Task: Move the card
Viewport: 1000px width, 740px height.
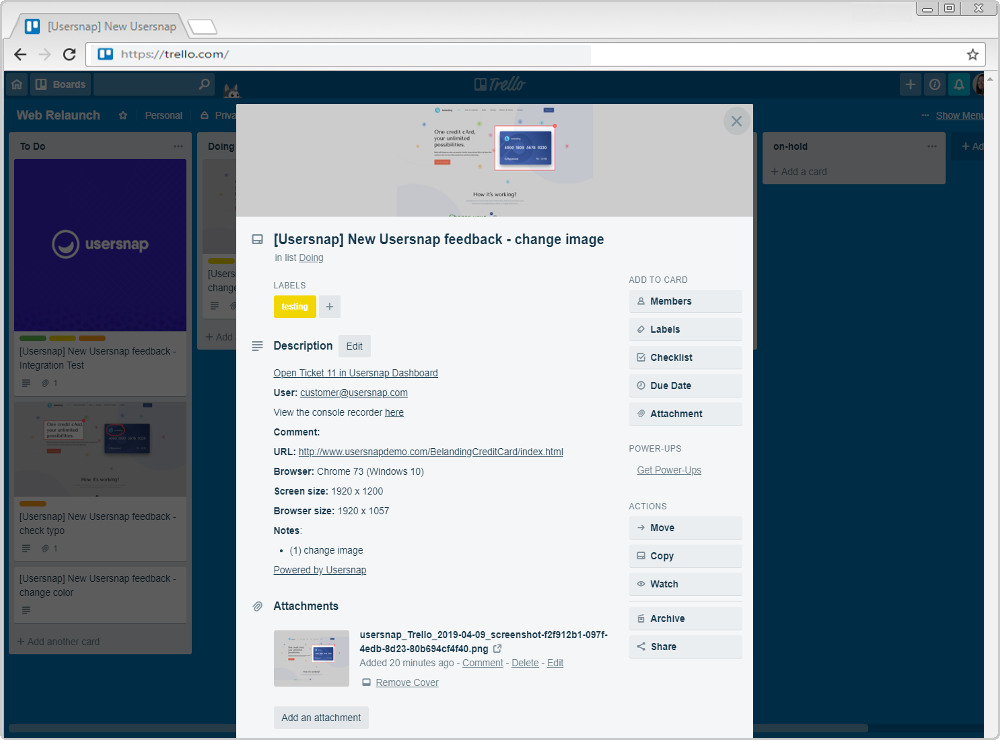Action: pyautogui.click(x=685, y=528)
